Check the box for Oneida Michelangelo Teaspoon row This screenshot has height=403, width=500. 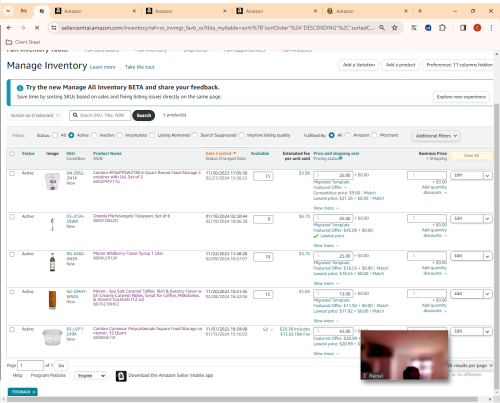12,217
